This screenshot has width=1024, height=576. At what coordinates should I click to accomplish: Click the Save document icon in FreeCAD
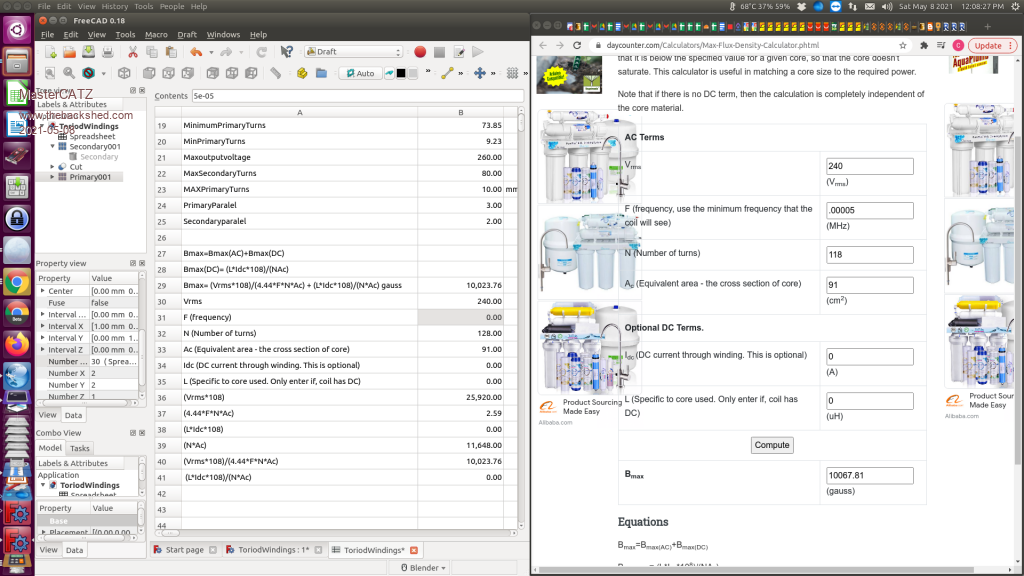tap(90, 52)
